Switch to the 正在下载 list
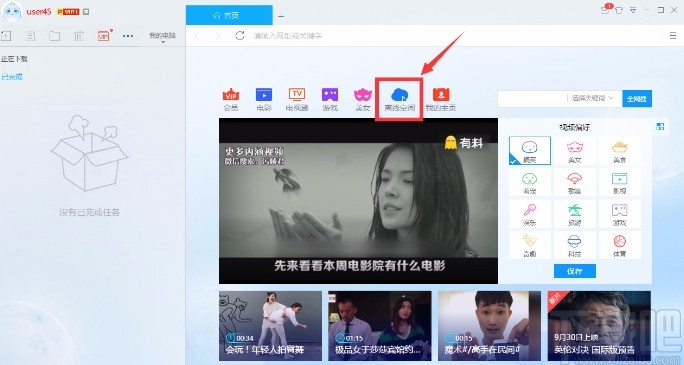Screen dimensions: 684x365 [14, 59]
